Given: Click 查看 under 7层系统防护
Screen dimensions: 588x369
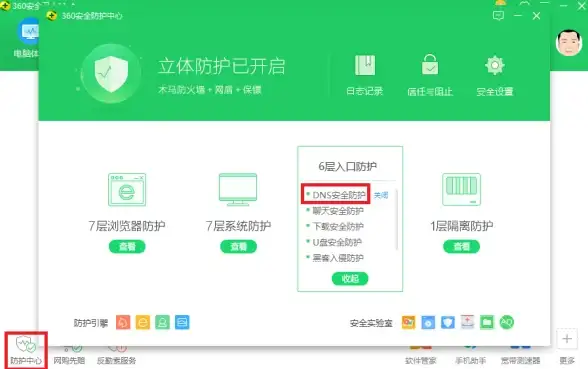Looking at the screenshot, I should click(x=238, y=246).
